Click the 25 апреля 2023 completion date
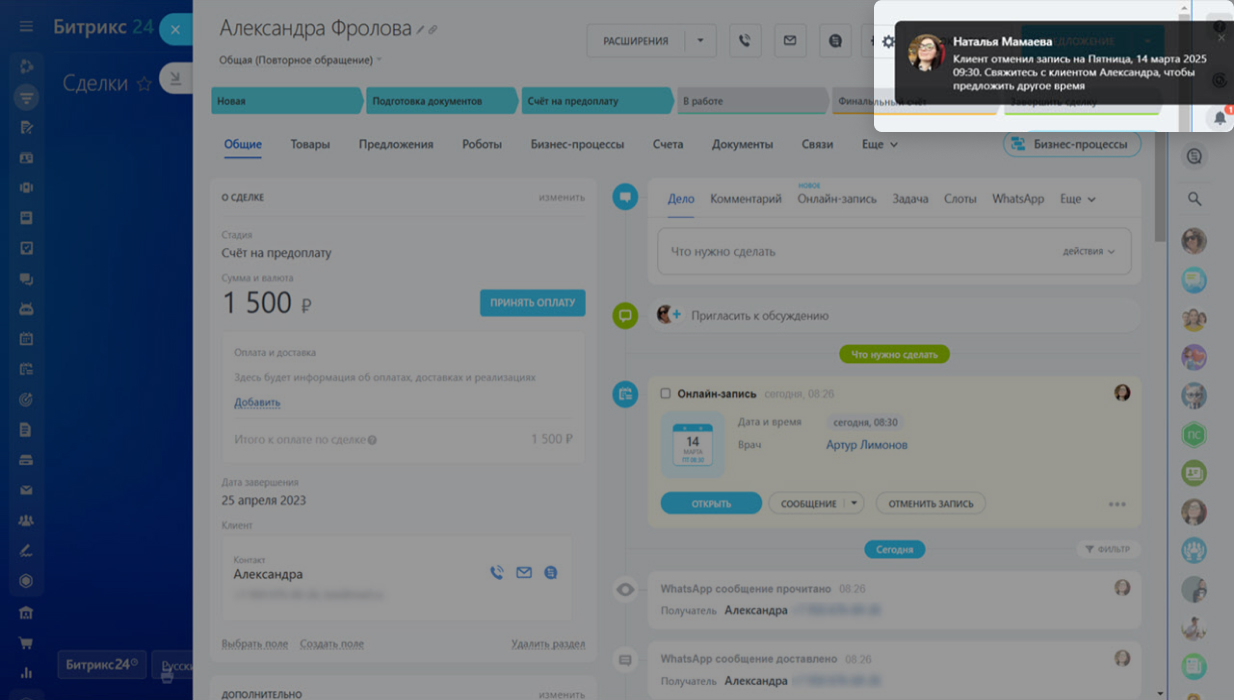 tap(264, 500)
